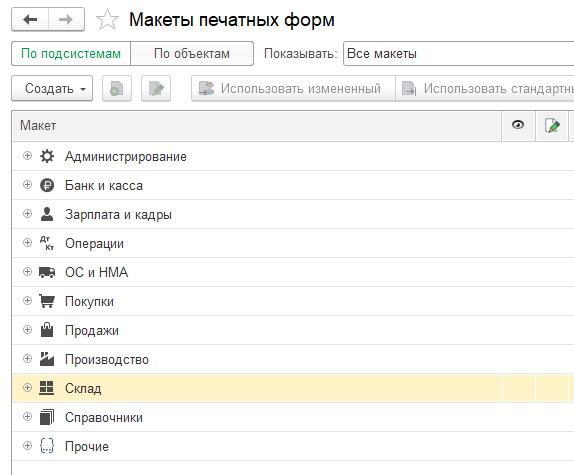
Task: Select the Зарплата и кадры row text
Action: pyautogui.click(x=118, y=214)
